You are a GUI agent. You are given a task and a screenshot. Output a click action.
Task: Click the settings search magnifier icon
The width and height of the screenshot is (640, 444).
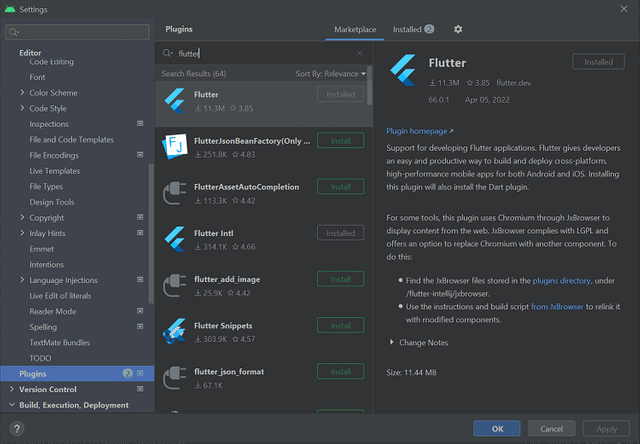(14, 32)
